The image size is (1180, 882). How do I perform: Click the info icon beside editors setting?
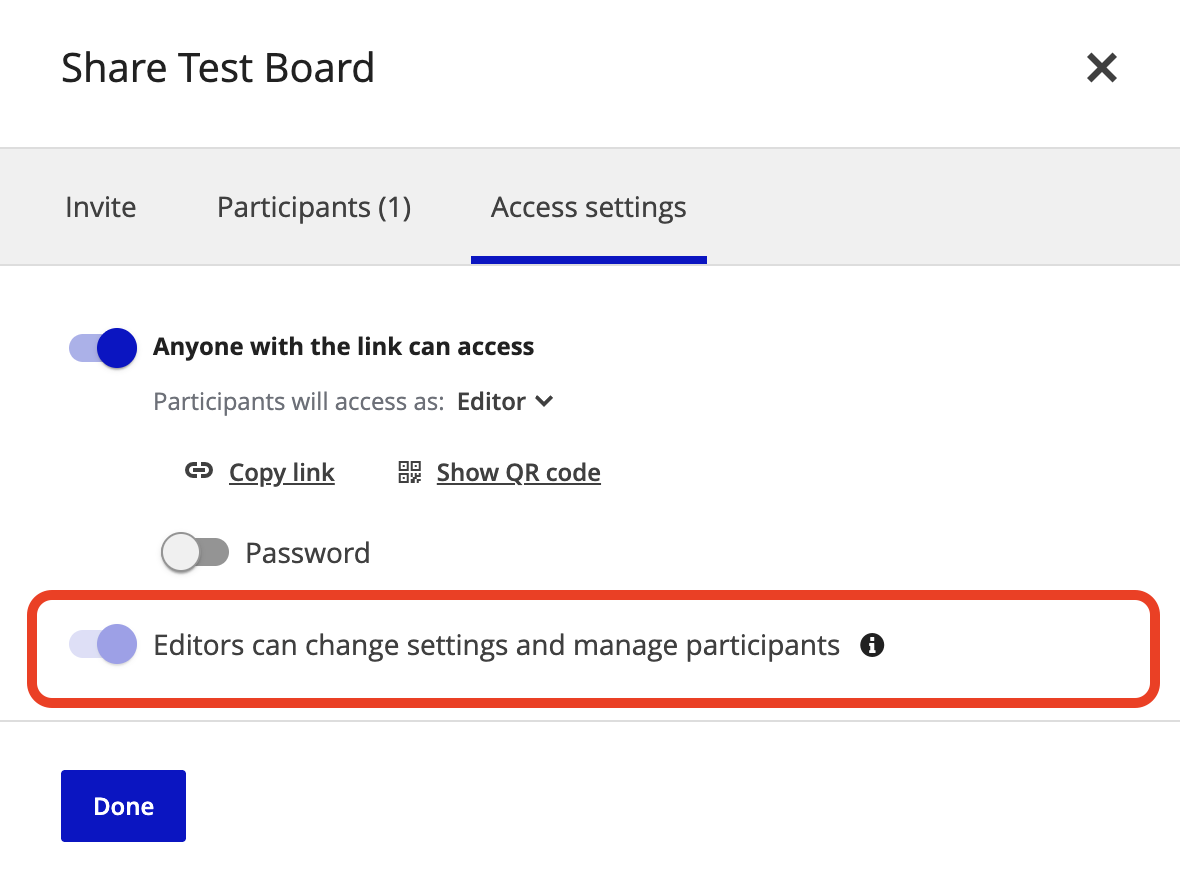tap(872, 646)
